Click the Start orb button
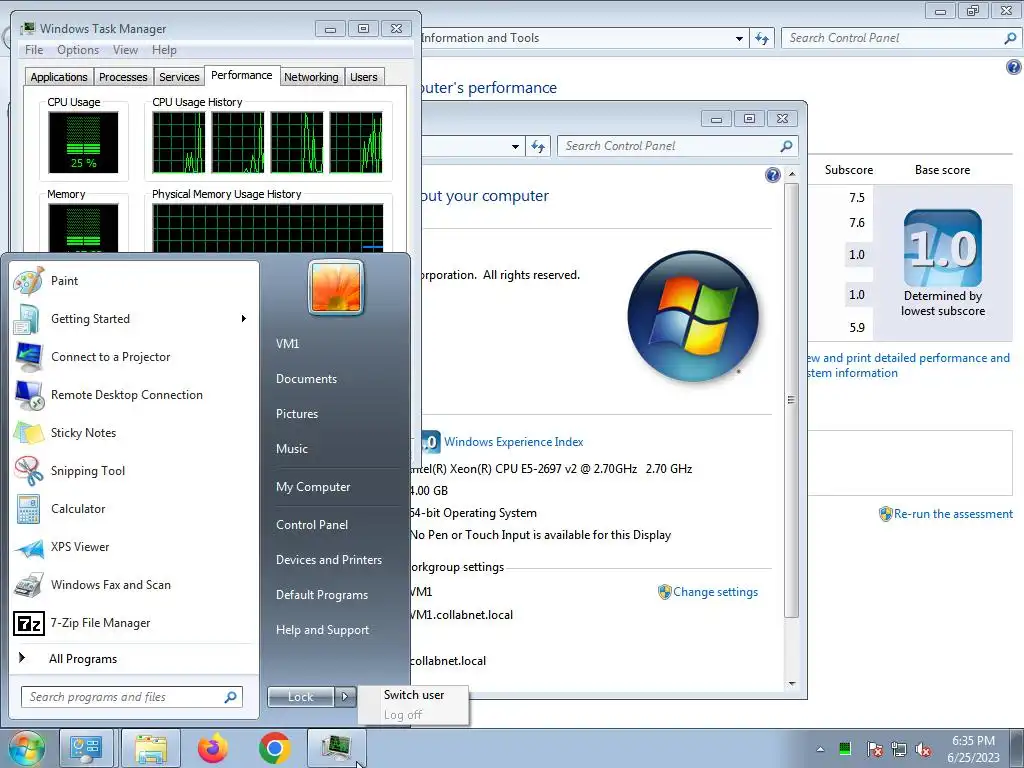The height and width of the screenshot is (768, 1024). pyautogui.click(x=26, y=748)
